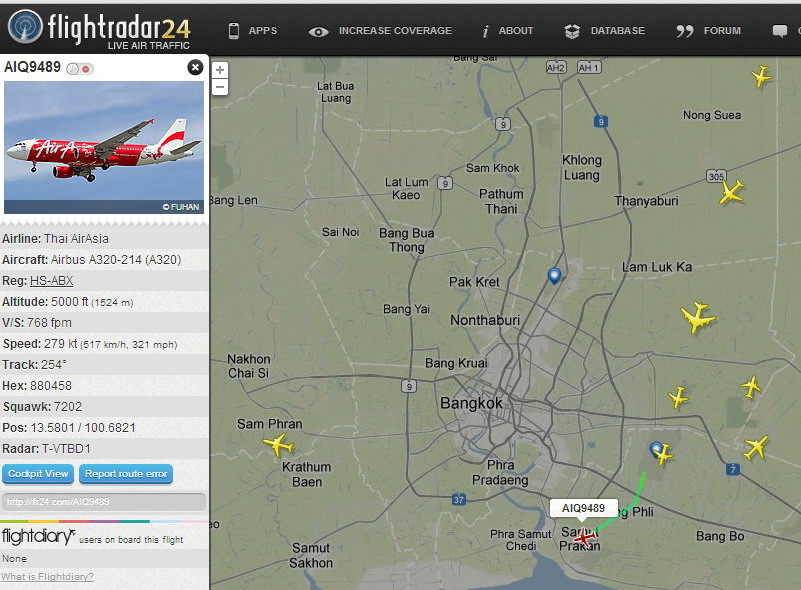Go to the Forum
Screen dimensions: 801x590
[x=709, y=31]
